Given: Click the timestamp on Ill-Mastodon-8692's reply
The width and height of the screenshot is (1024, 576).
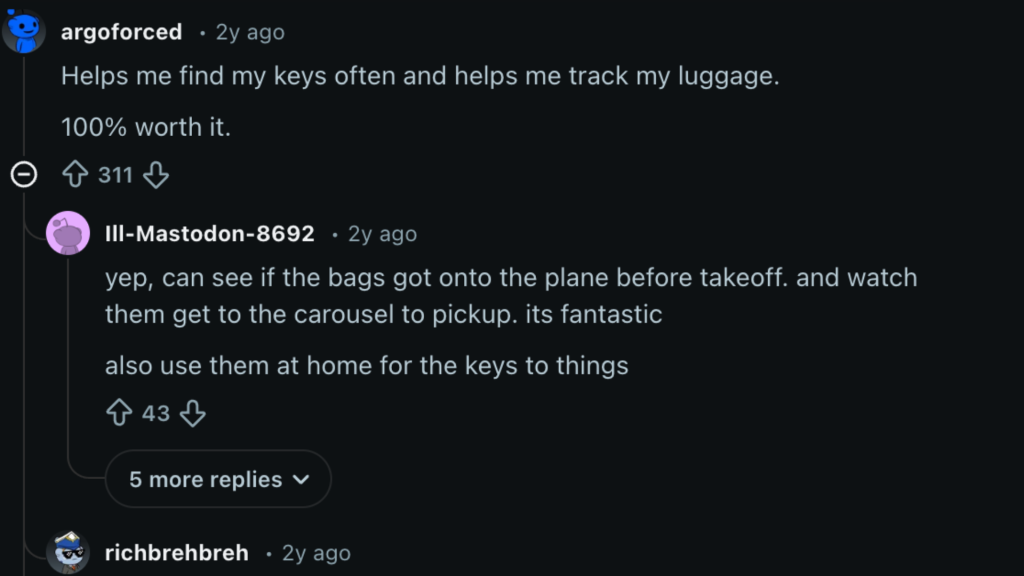Looking at the screenshot, I should (384, 234).
